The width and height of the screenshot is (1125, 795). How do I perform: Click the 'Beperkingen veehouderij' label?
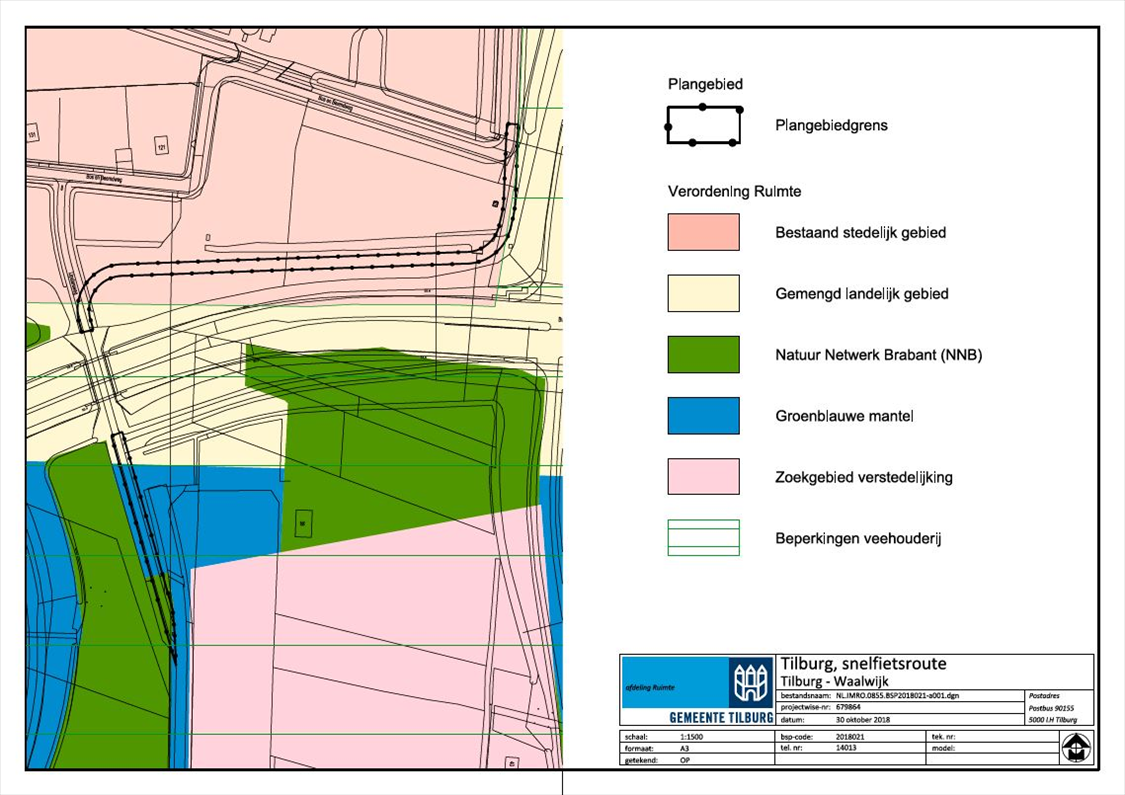[x=858, y=538]
